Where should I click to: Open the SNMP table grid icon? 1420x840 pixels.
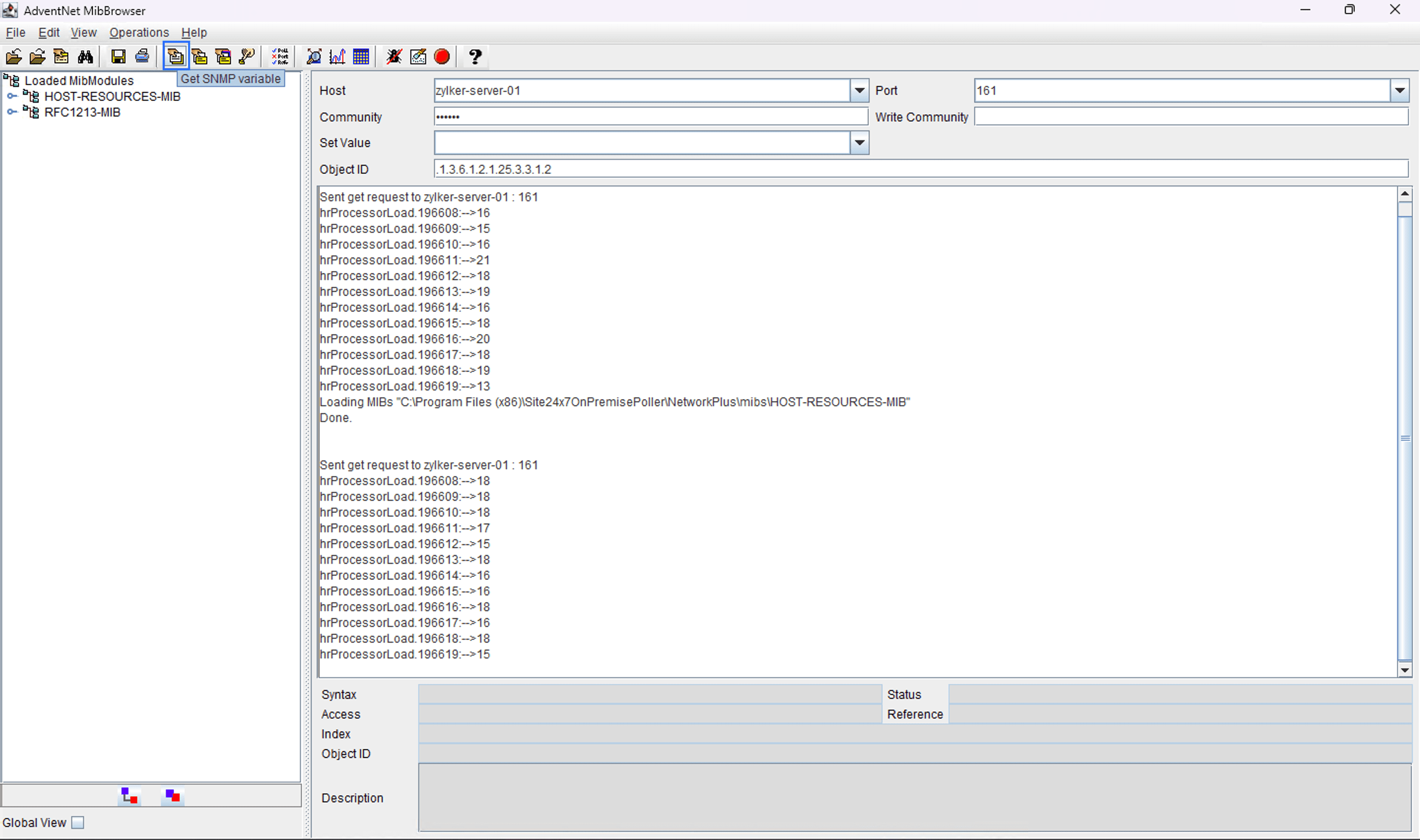tap(361, 57)
